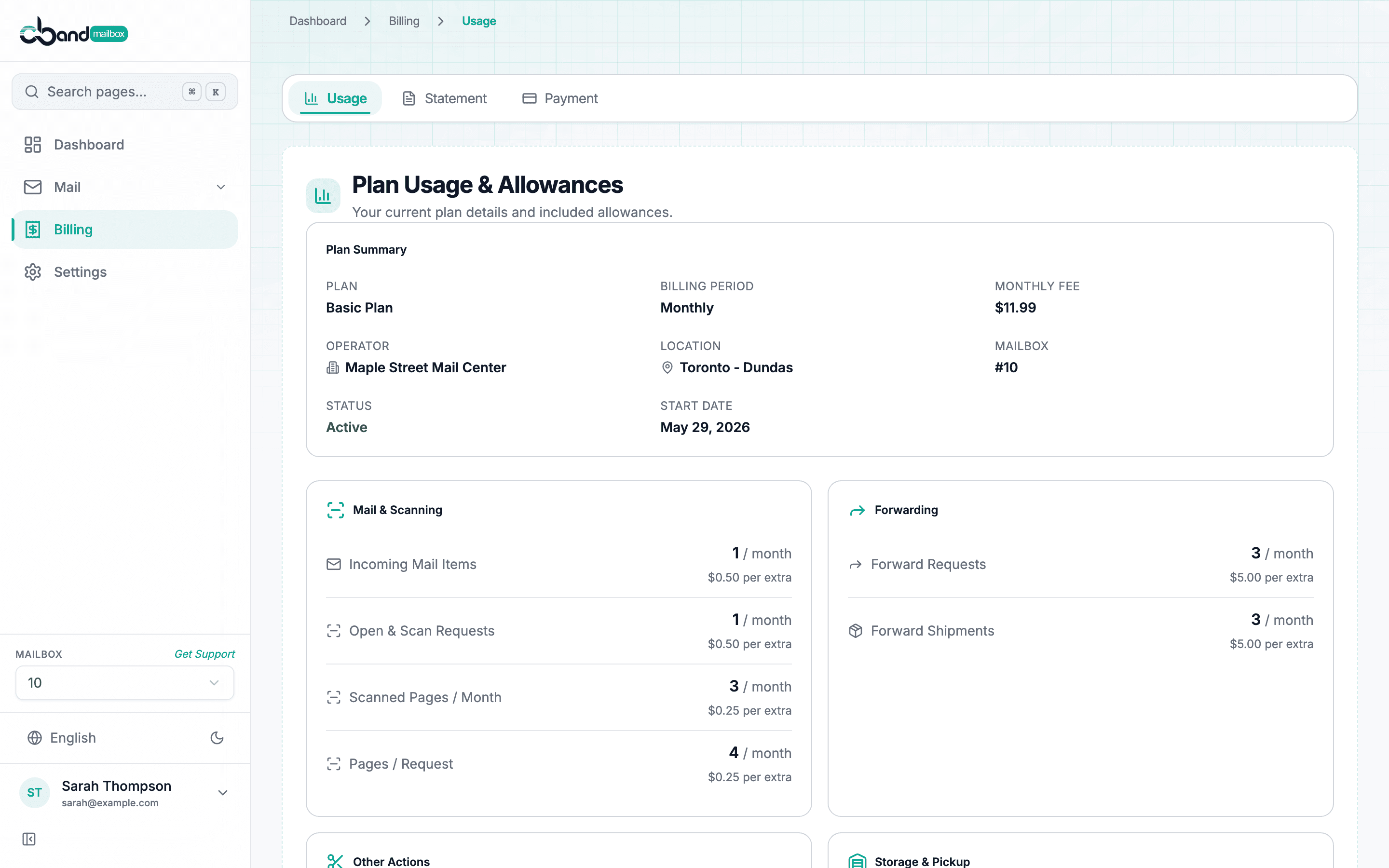Click the Settings gear icon in sidebar

[x=33, y=272]
